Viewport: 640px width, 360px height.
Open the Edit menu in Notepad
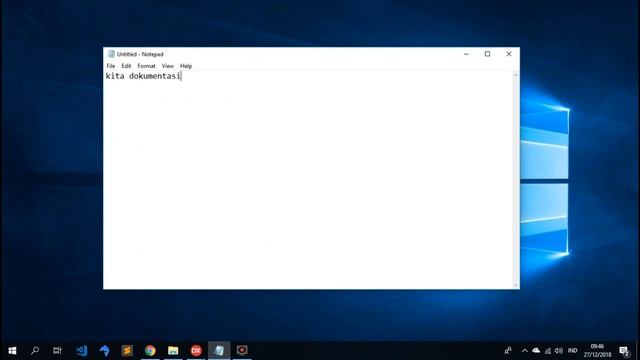126,66
